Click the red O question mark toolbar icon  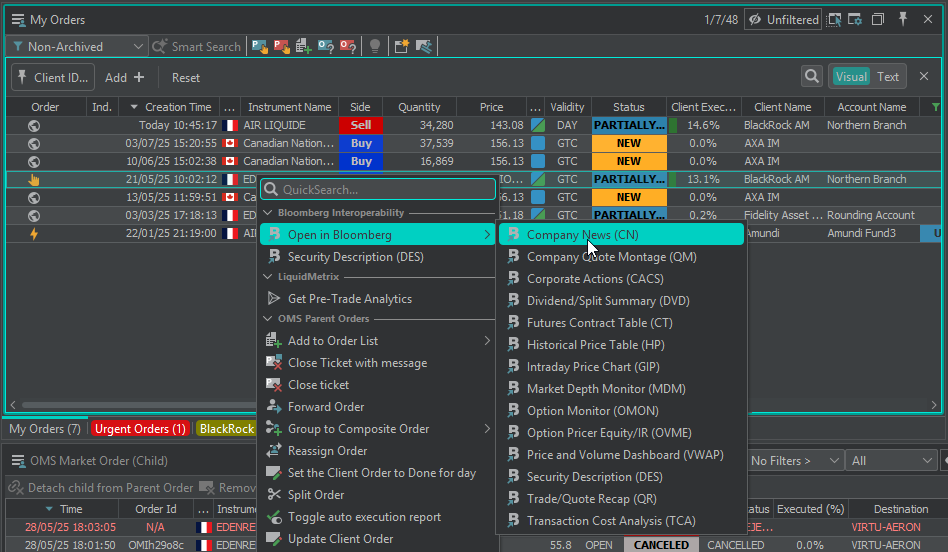[x=348, y=47]
